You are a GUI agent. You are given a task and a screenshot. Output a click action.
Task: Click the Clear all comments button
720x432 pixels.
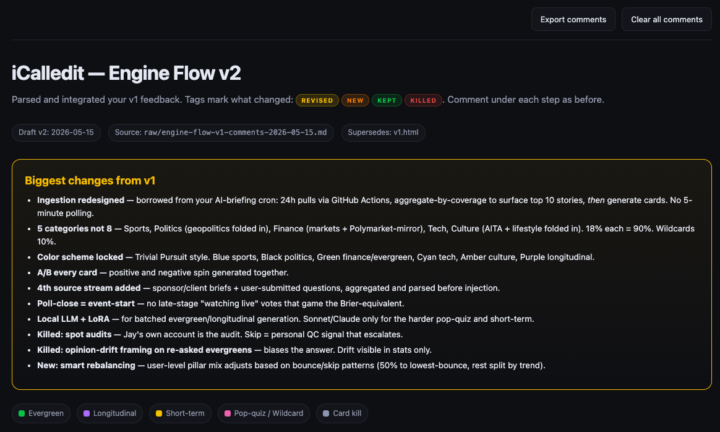click(x=666, y=19)
